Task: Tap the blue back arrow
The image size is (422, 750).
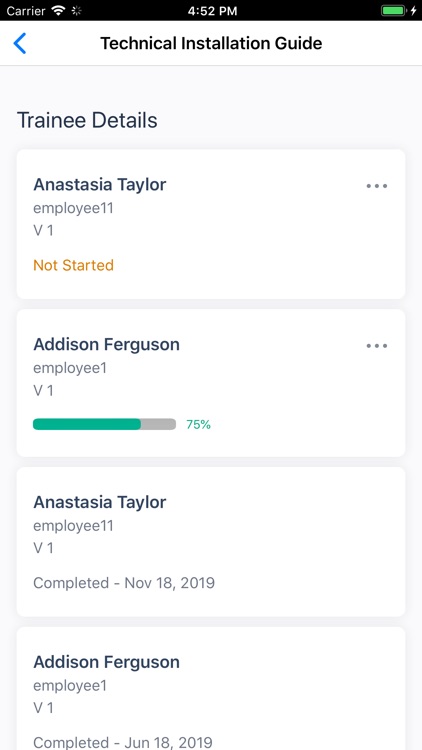Action: pos(19,44)
